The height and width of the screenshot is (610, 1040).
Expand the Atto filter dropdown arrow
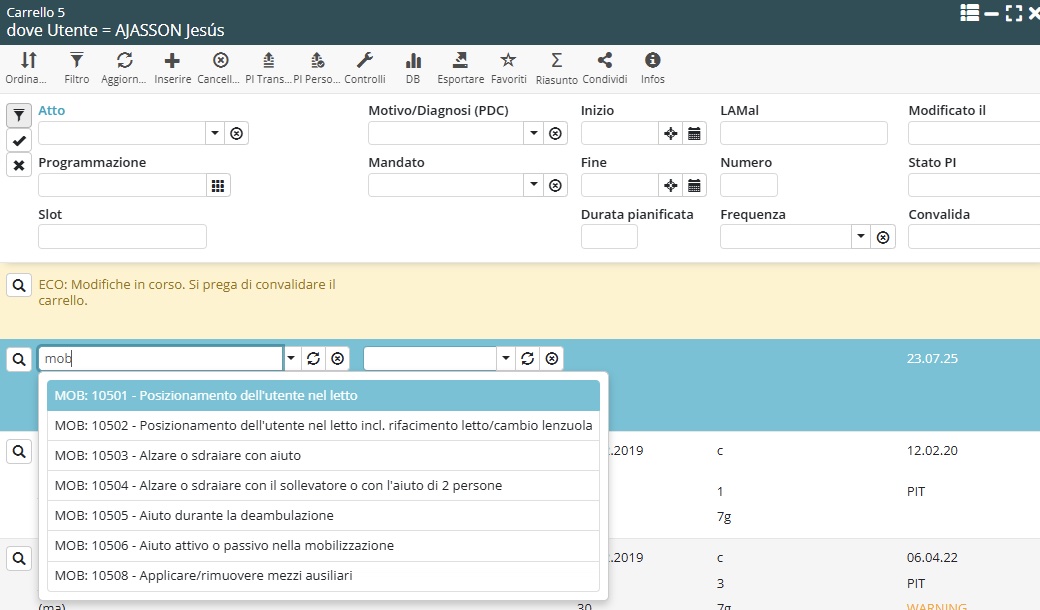pyautogui.click(x=215, y=133)
